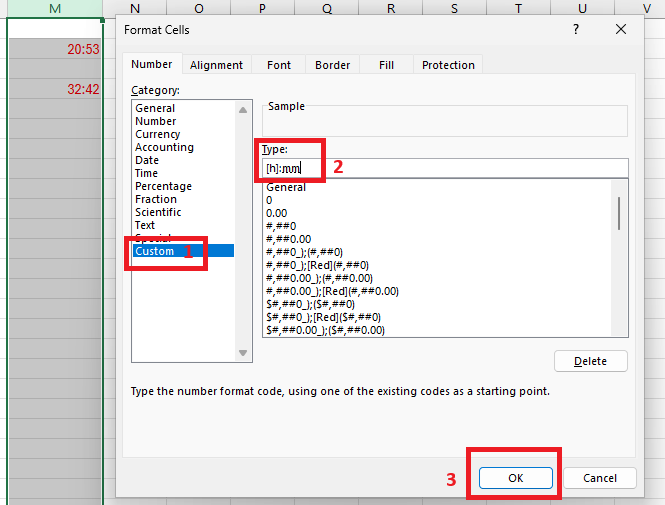
Task: Select format code 0
Action: [x=437, y=200]
